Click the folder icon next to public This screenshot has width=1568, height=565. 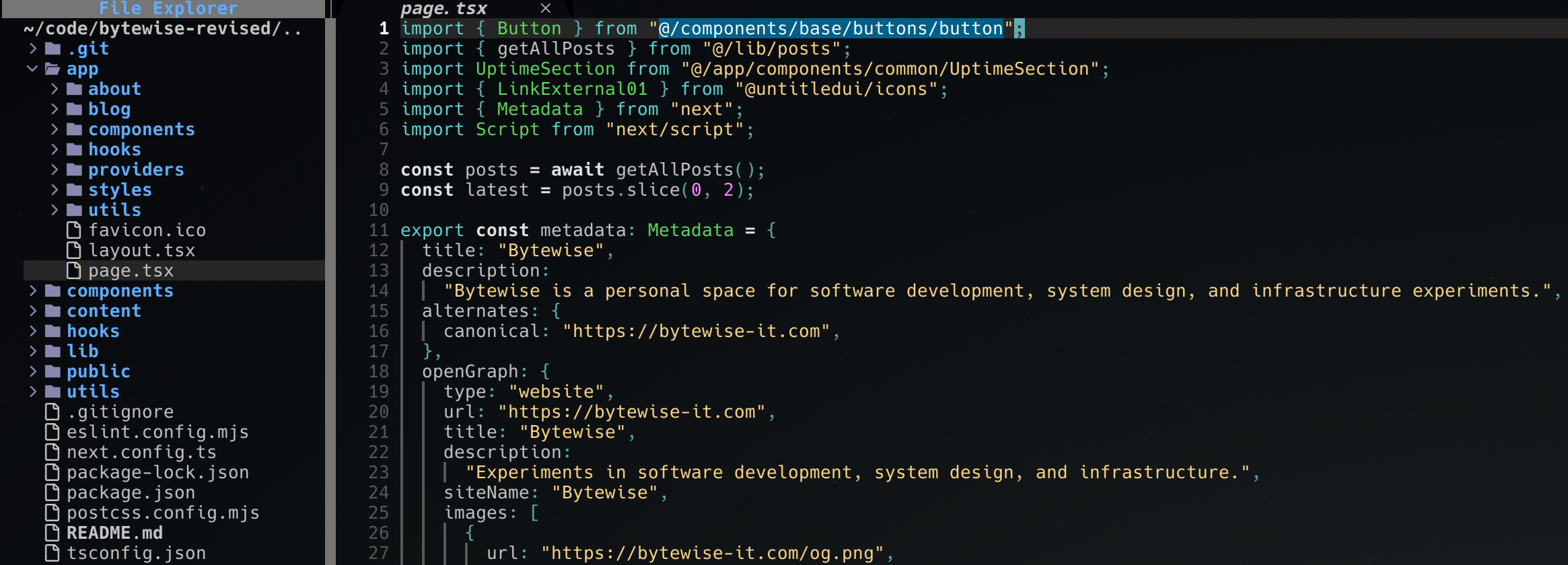[x=52, y=371]
